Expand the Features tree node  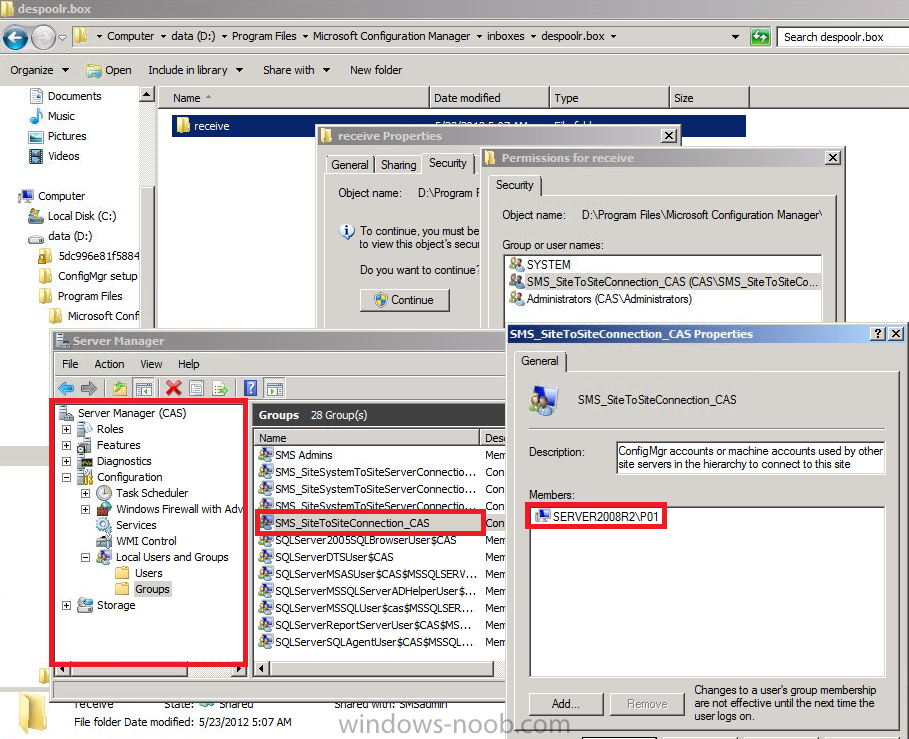pos(67,446)
